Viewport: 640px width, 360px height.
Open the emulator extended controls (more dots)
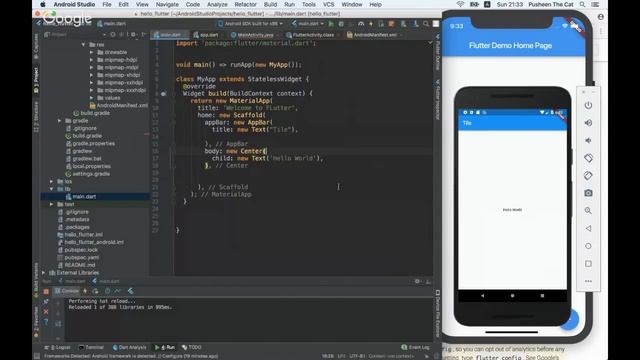(x=588, y=281)
